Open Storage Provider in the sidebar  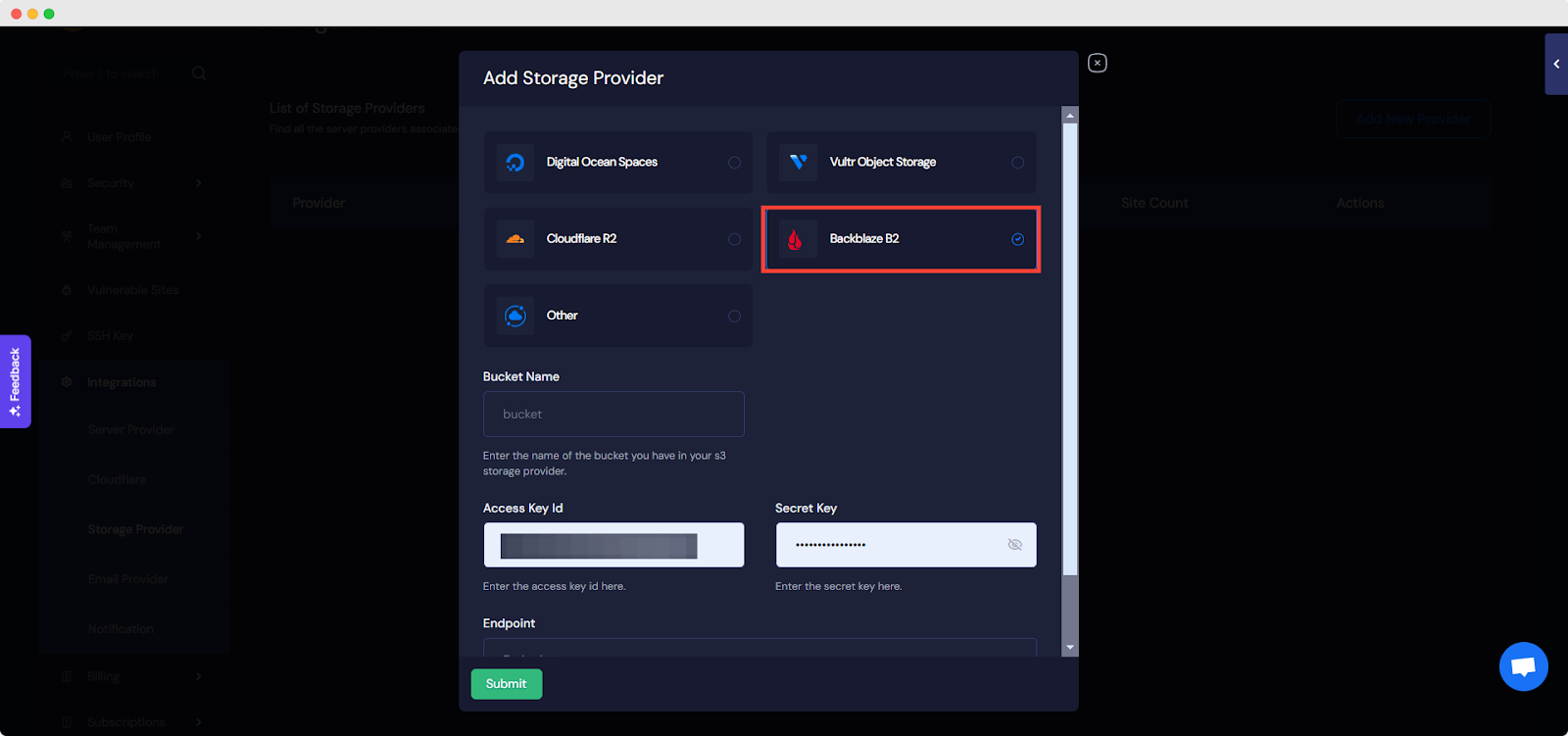click(x=135, y=529)
